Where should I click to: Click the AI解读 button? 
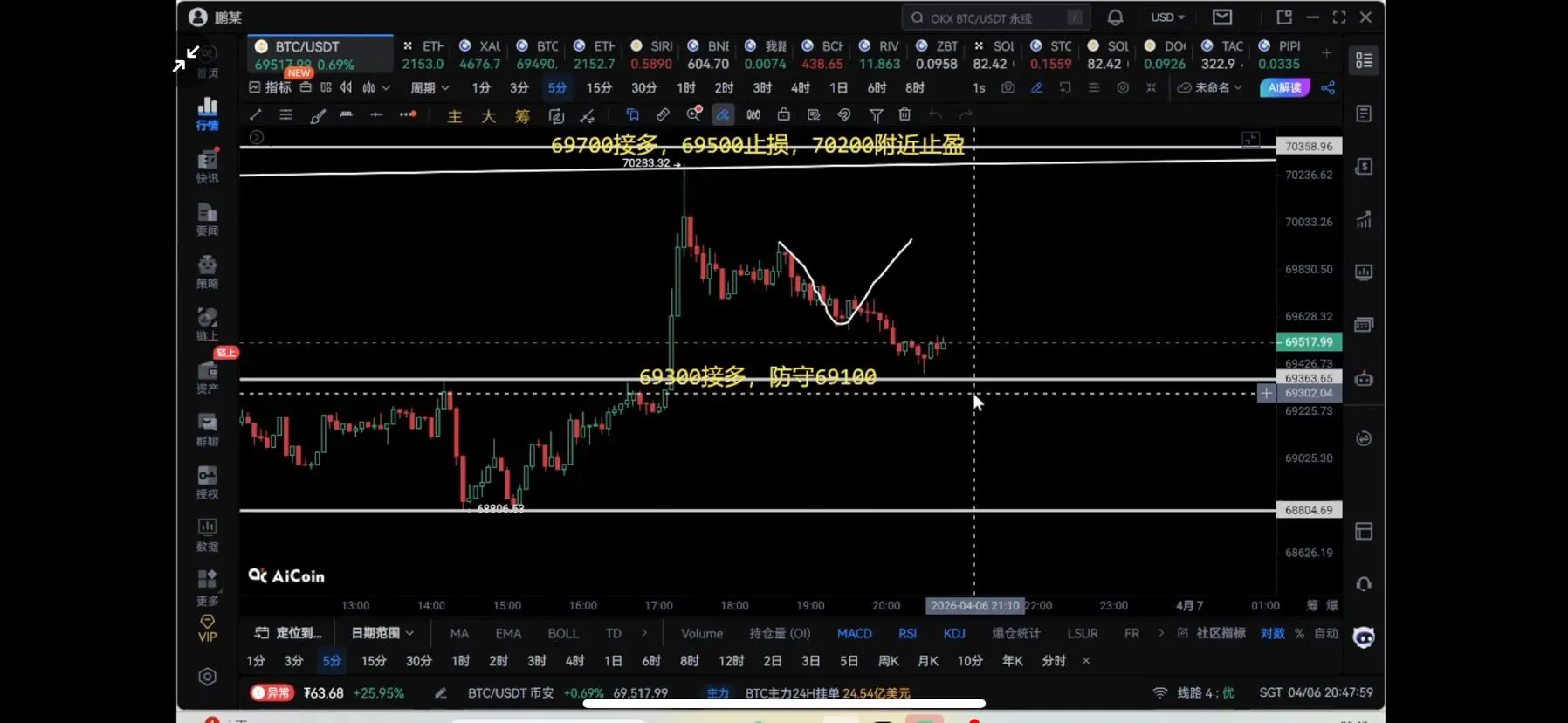tap(1284, 87)
